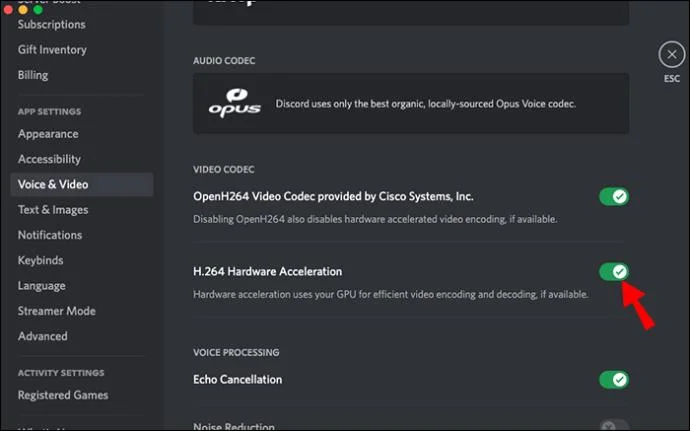Image resolution: width=690 pixels, height=431 pixels.
Task: Select Accessibility in the sidebar
Action: 49,159
